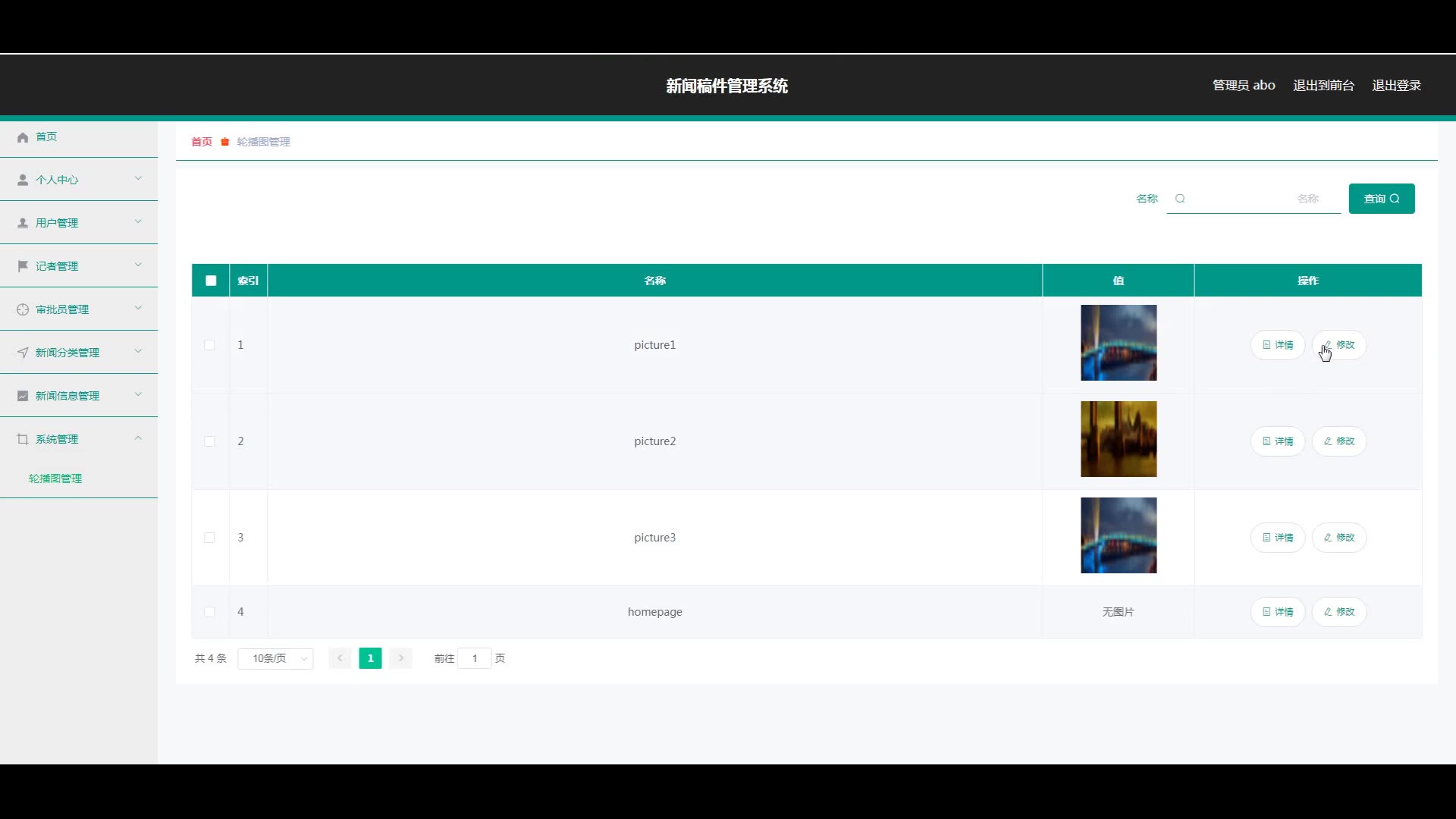Collapse the 系统管理 menu chevron

click(138, 438)
